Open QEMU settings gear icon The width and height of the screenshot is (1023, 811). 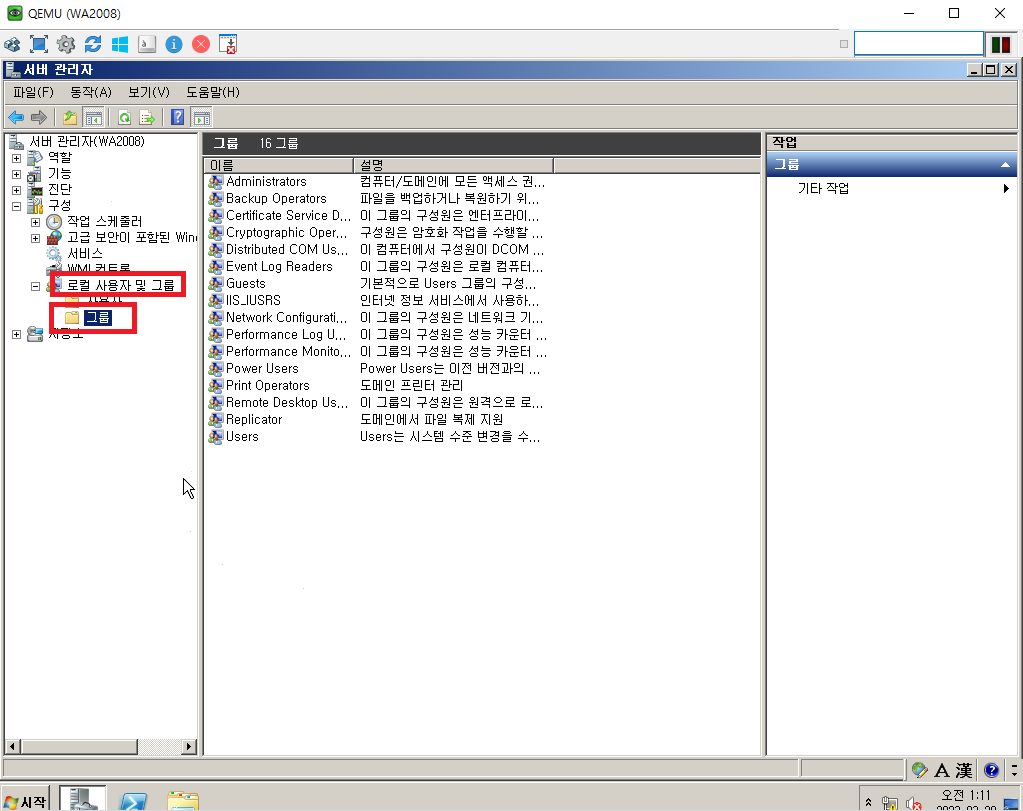(x=66, y=44)
